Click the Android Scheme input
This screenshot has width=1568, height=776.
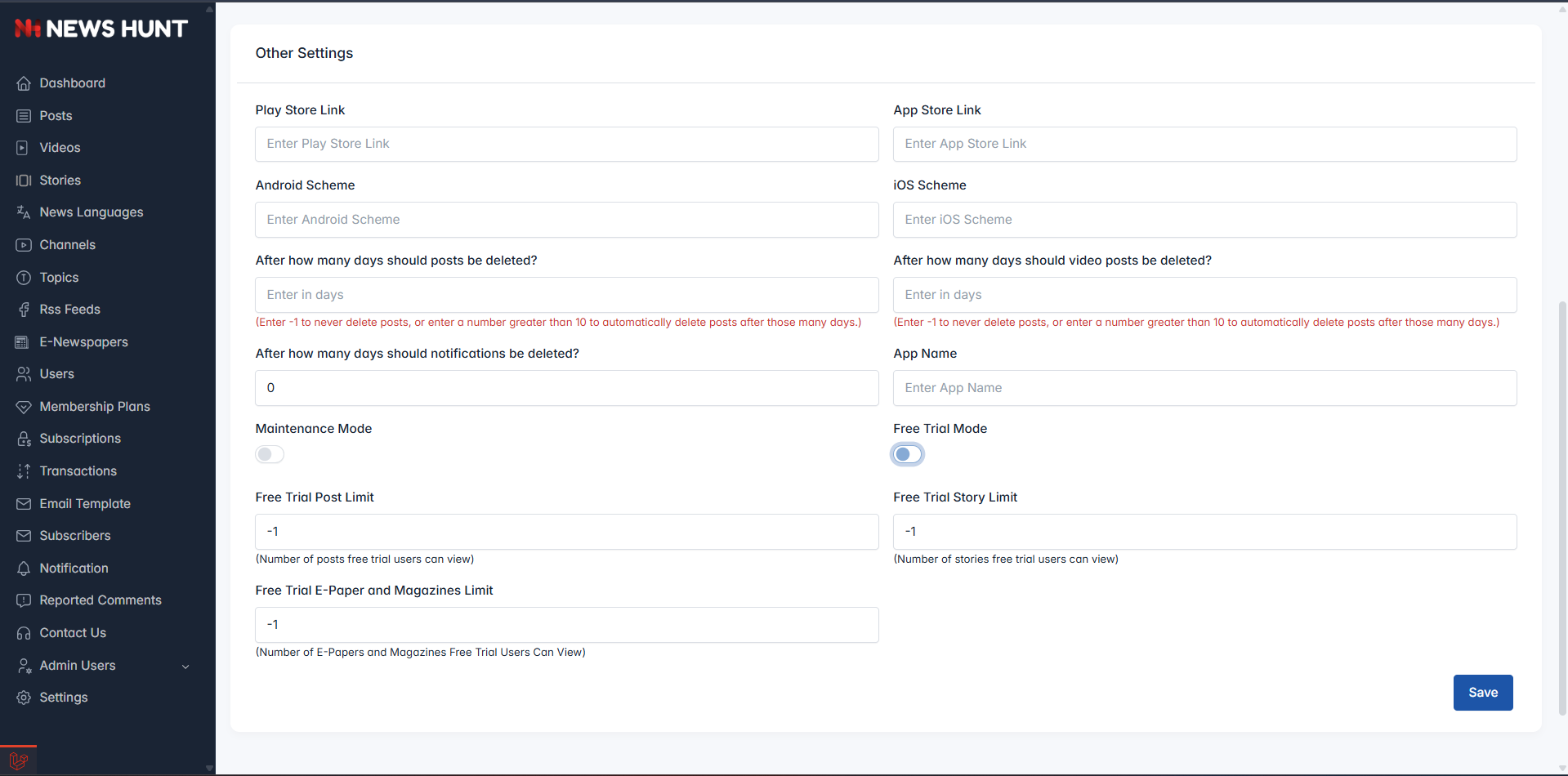[x=567, y=220]
